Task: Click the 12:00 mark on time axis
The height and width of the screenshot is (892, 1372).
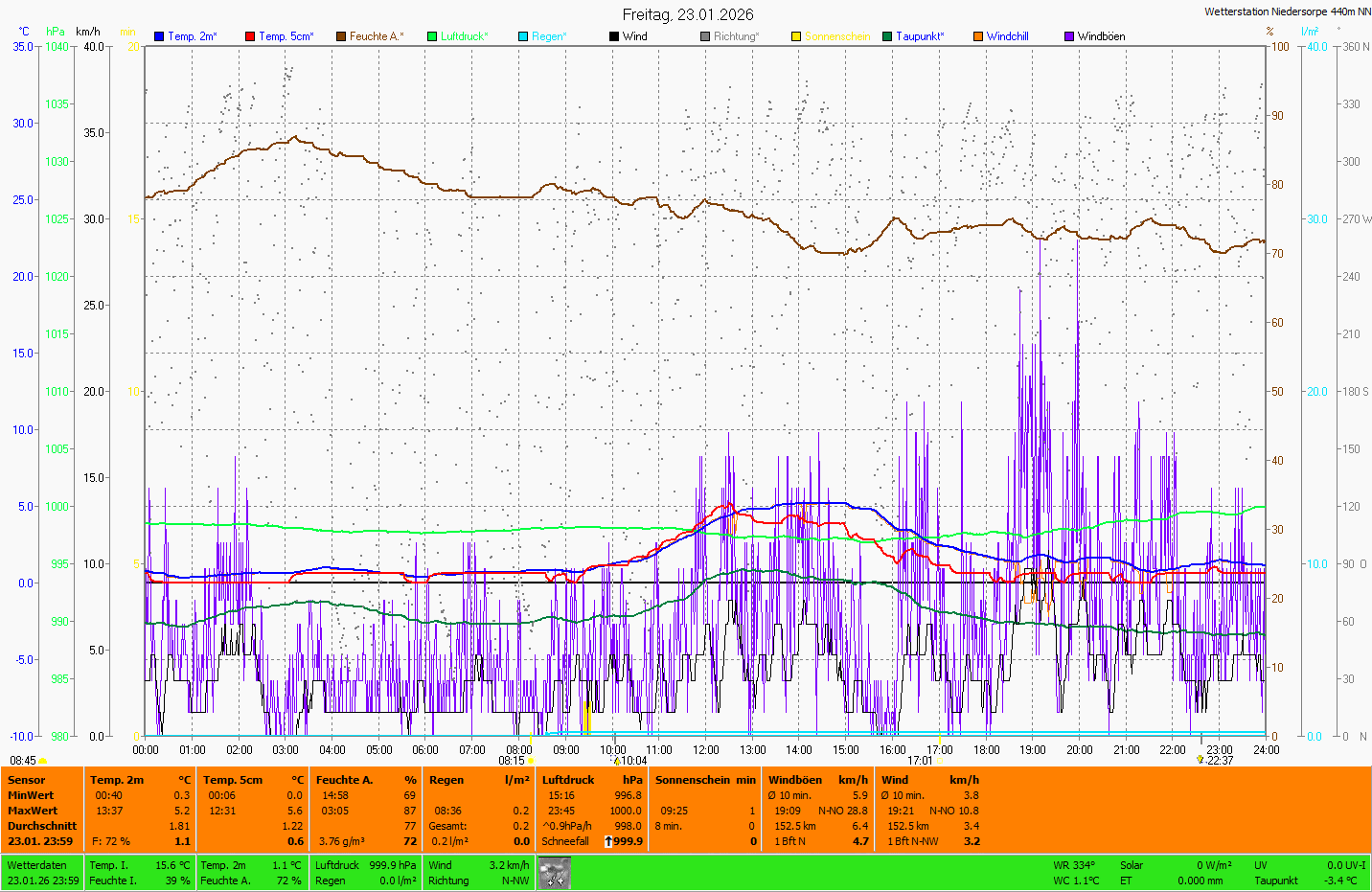Action: 706,750
